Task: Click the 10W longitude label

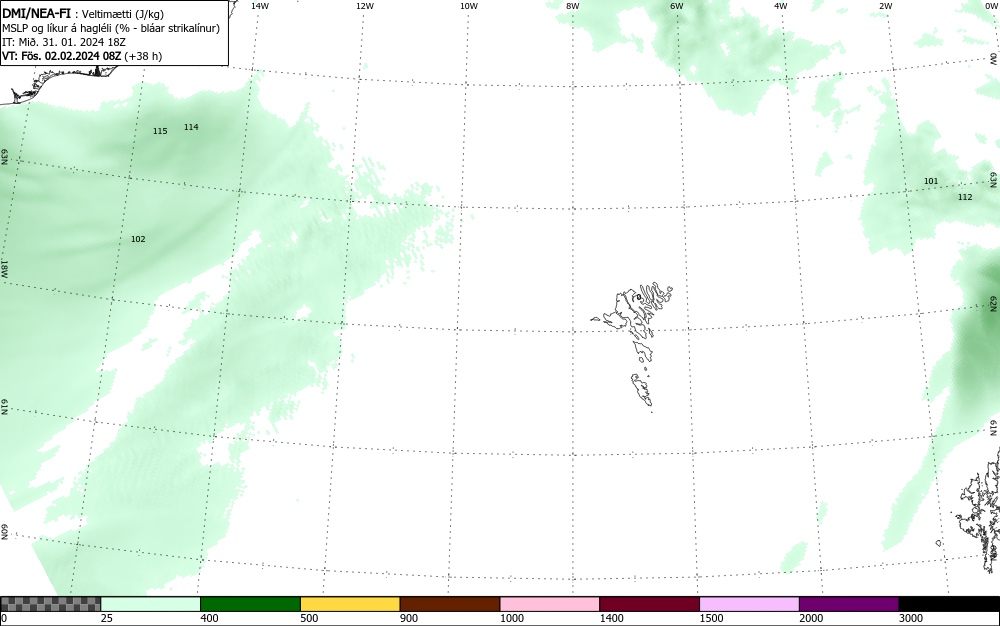Action: tap(469, 6)
